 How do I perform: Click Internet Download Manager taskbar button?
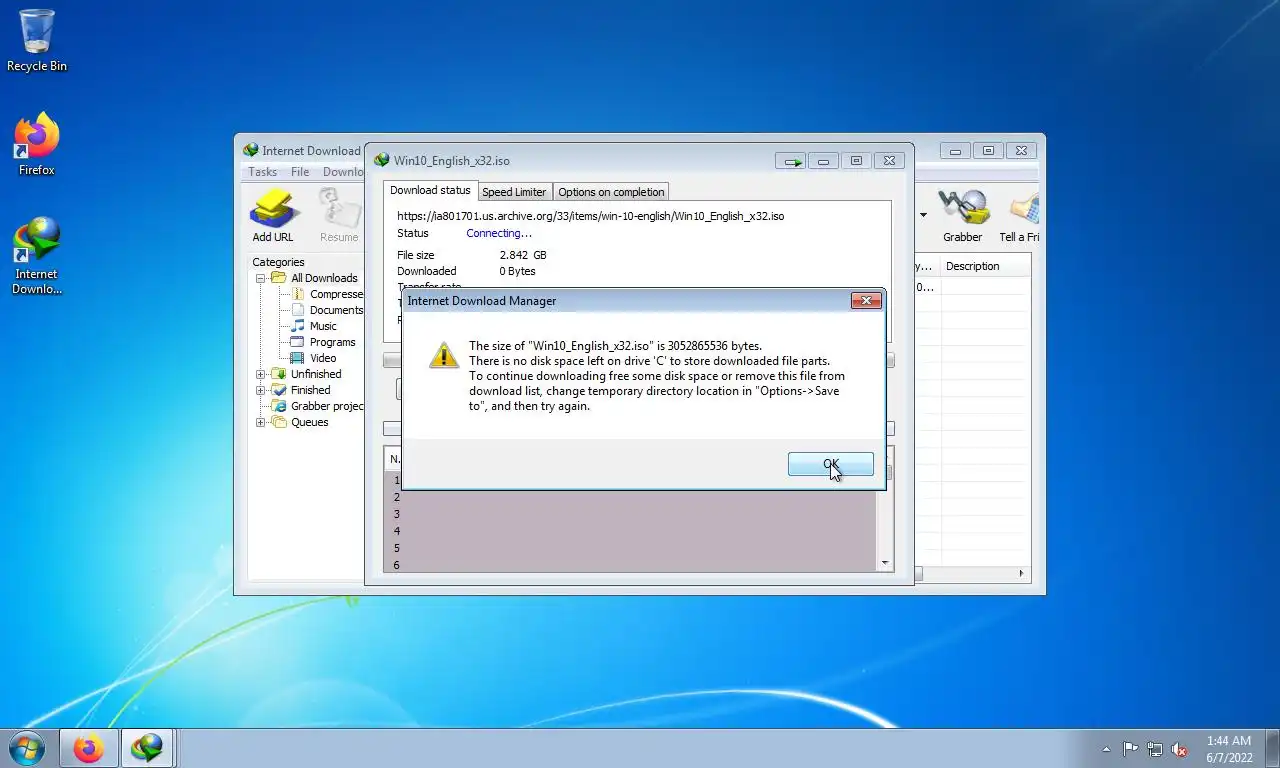[147, 748]
